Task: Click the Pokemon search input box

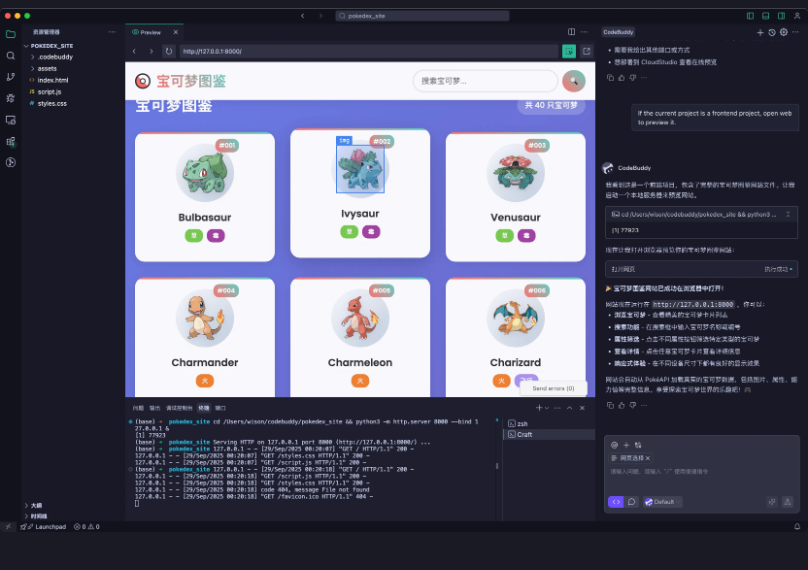Action: pyautogui.click(x=485, y=81)
